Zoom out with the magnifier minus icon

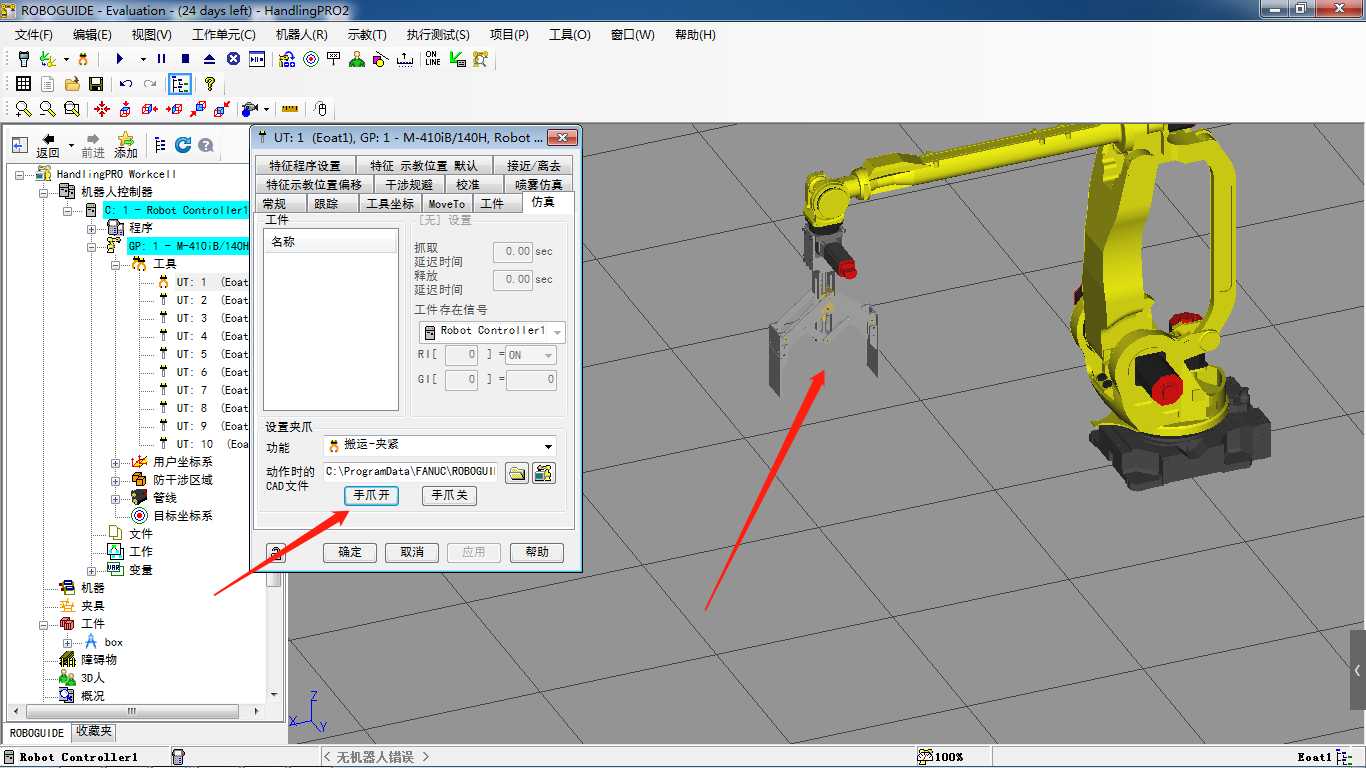pos(47,109)
